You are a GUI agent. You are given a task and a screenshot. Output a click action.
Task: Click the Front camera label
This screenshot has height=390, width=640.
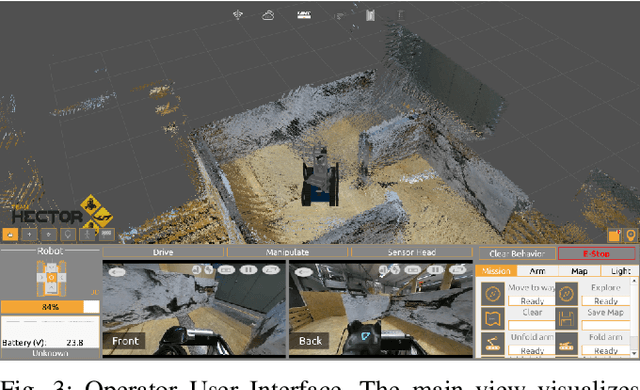pos(125,341)
